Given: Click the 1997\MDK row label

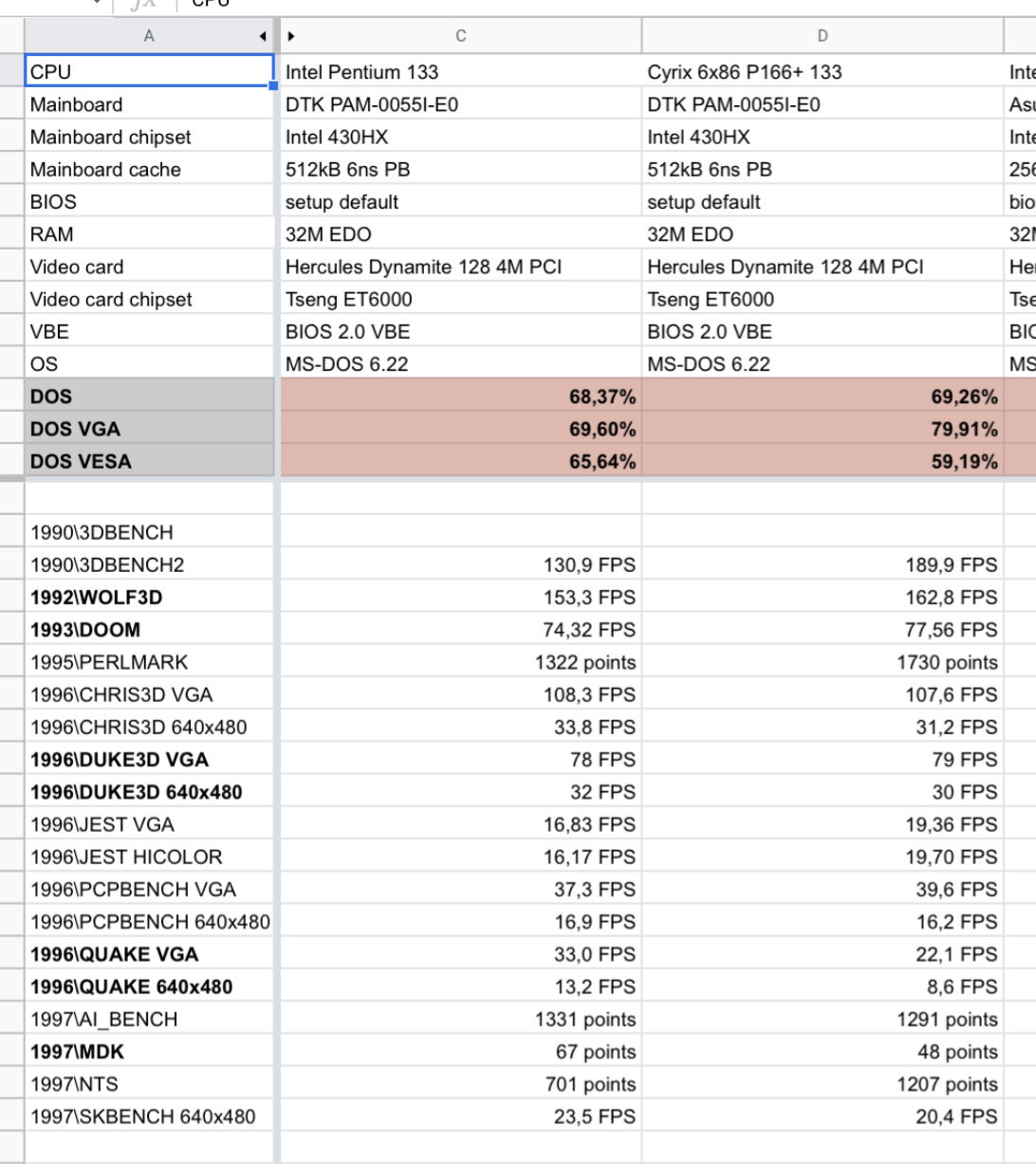Looking at the screenshot, I should [x=149, y=1051].
